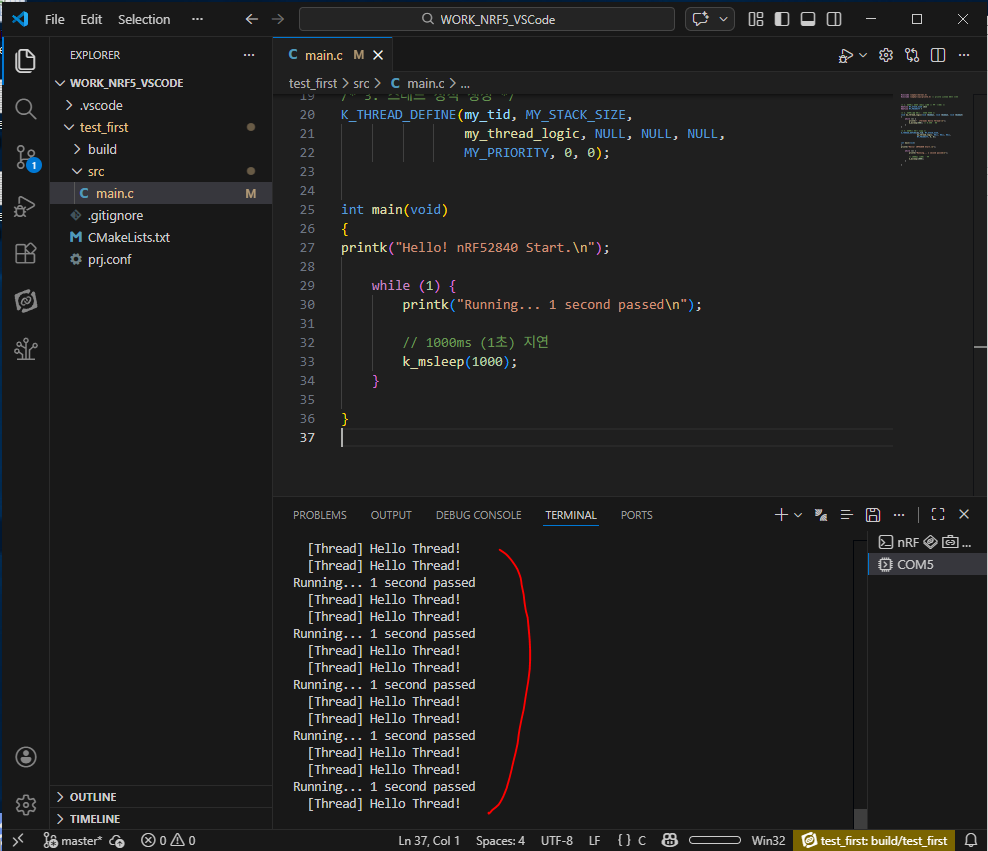Open prj.conf file

point(161,260)
